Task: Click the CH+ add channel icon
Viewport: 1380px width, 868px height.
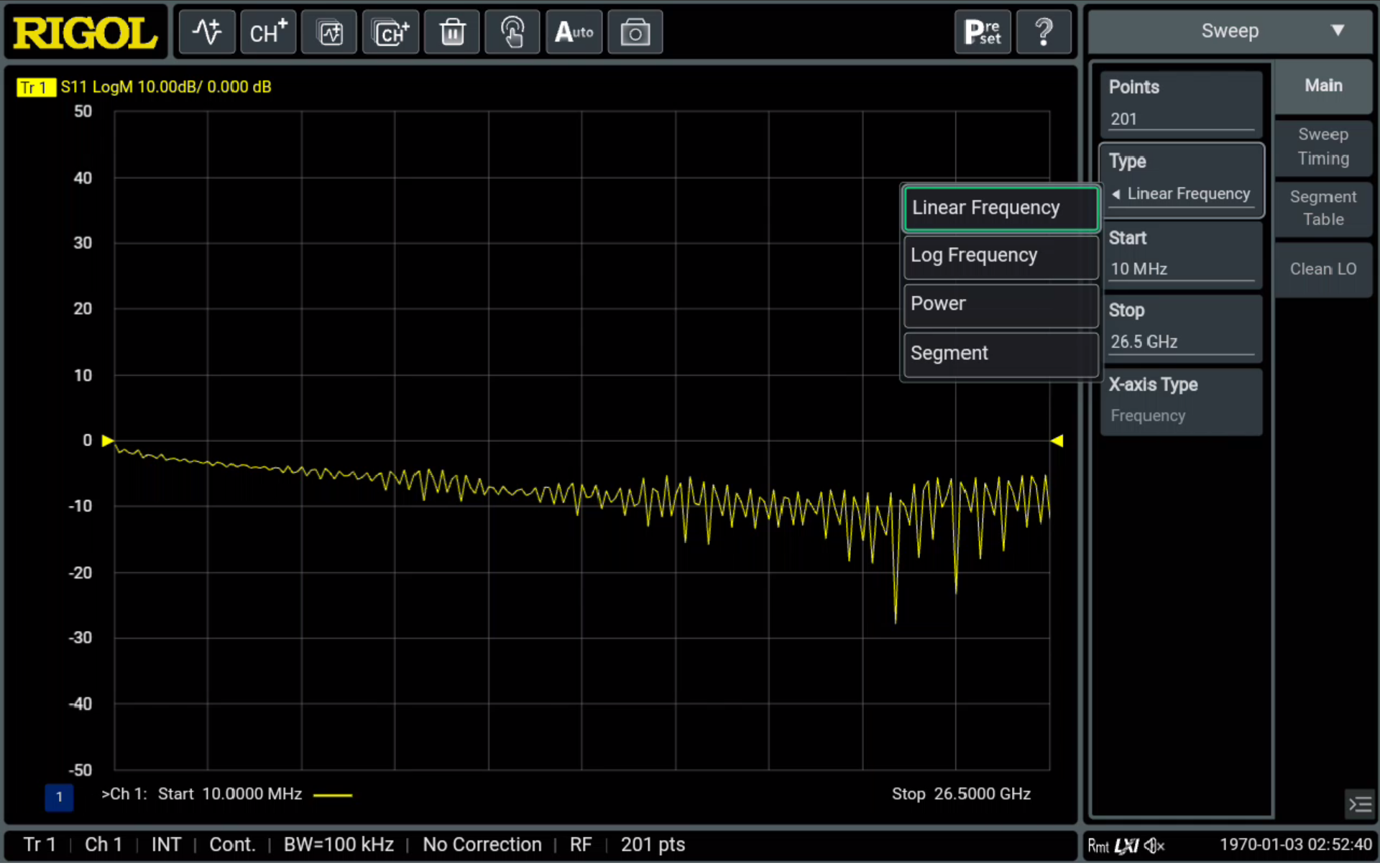Action: (268, 32)
